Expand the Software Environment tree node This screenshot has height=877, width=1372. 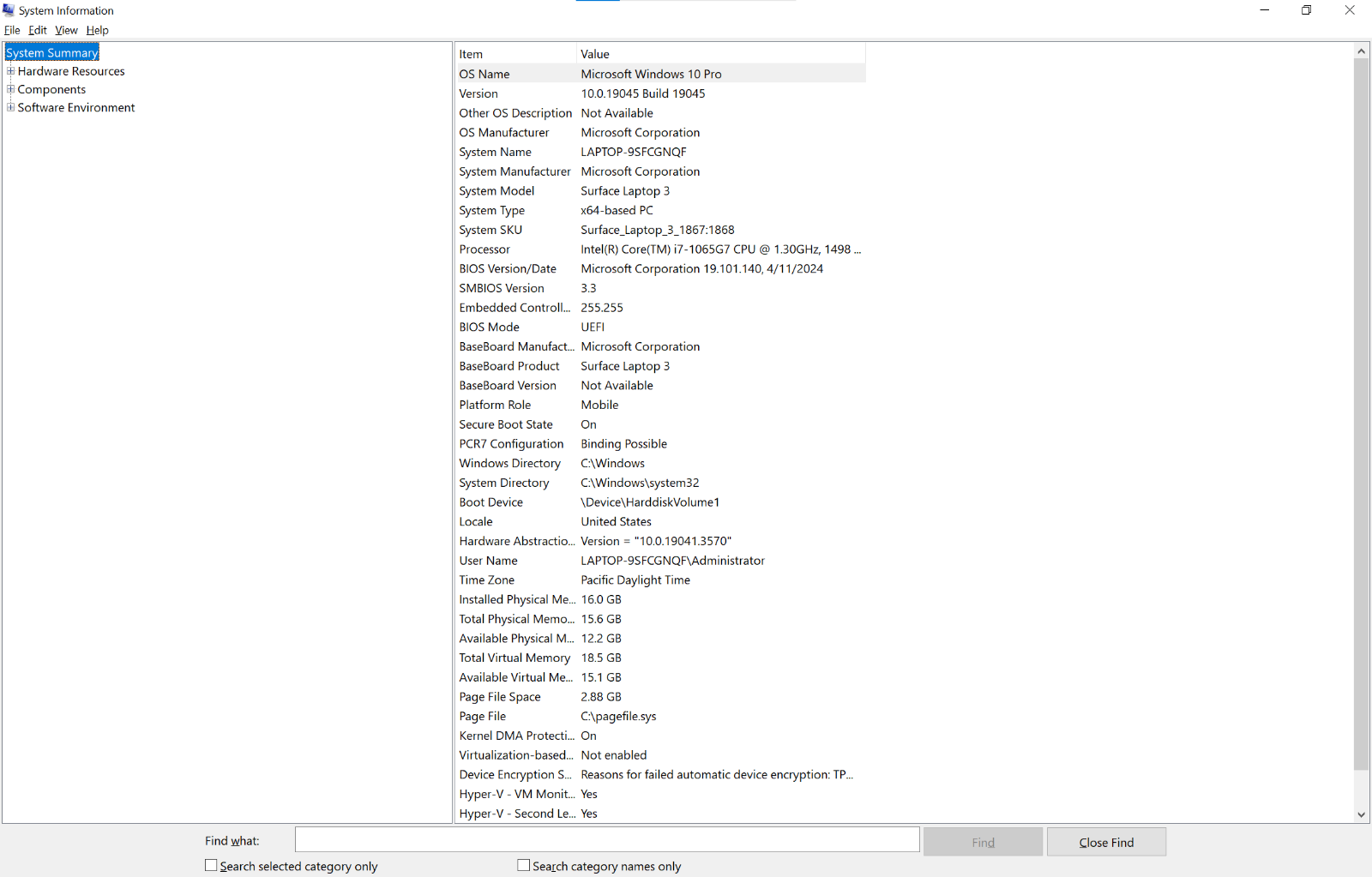coord(10,107)
